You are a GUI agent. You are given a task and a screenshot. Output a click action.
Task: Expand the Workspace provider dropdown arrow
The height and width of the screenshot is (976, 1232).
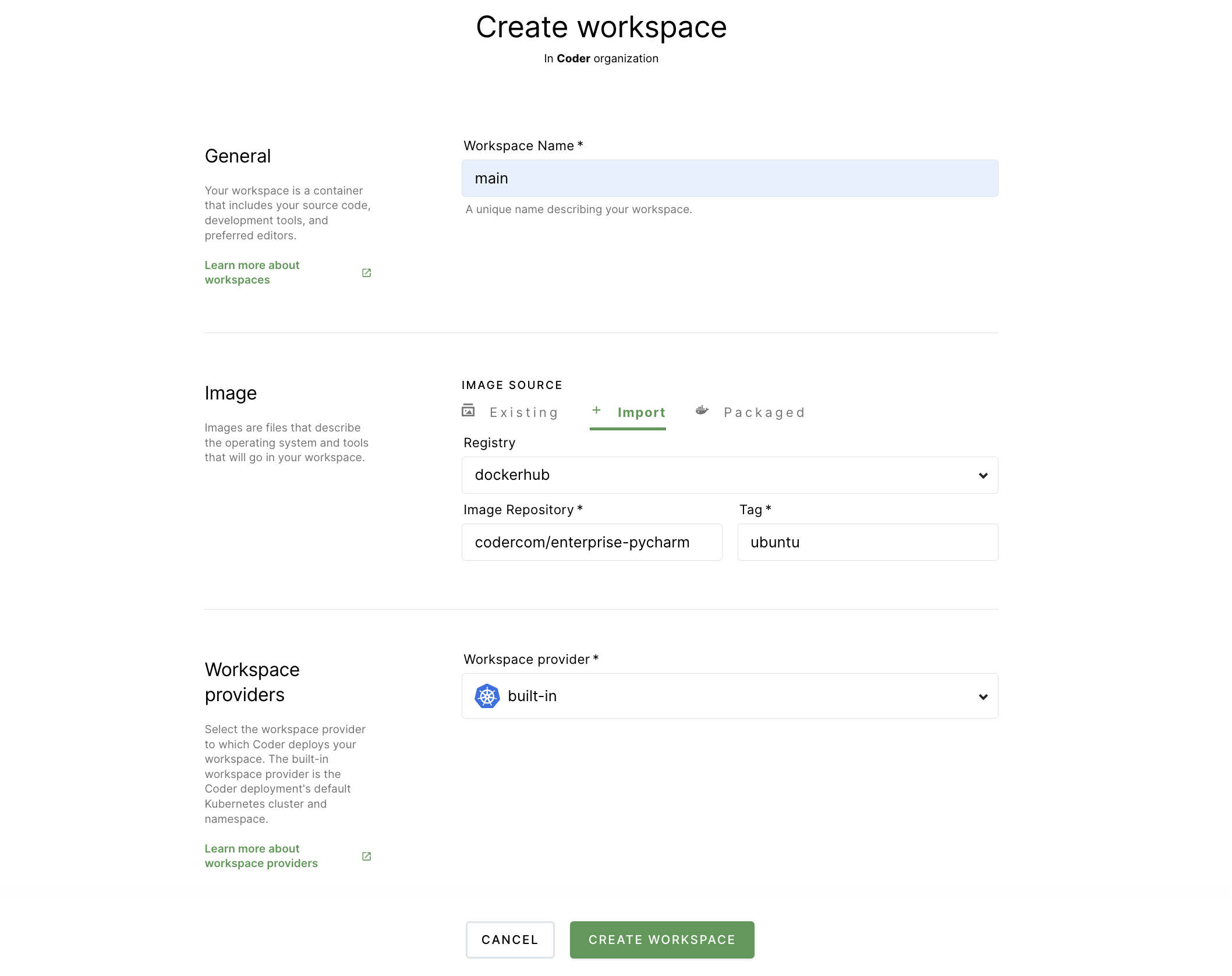point(983,697)
